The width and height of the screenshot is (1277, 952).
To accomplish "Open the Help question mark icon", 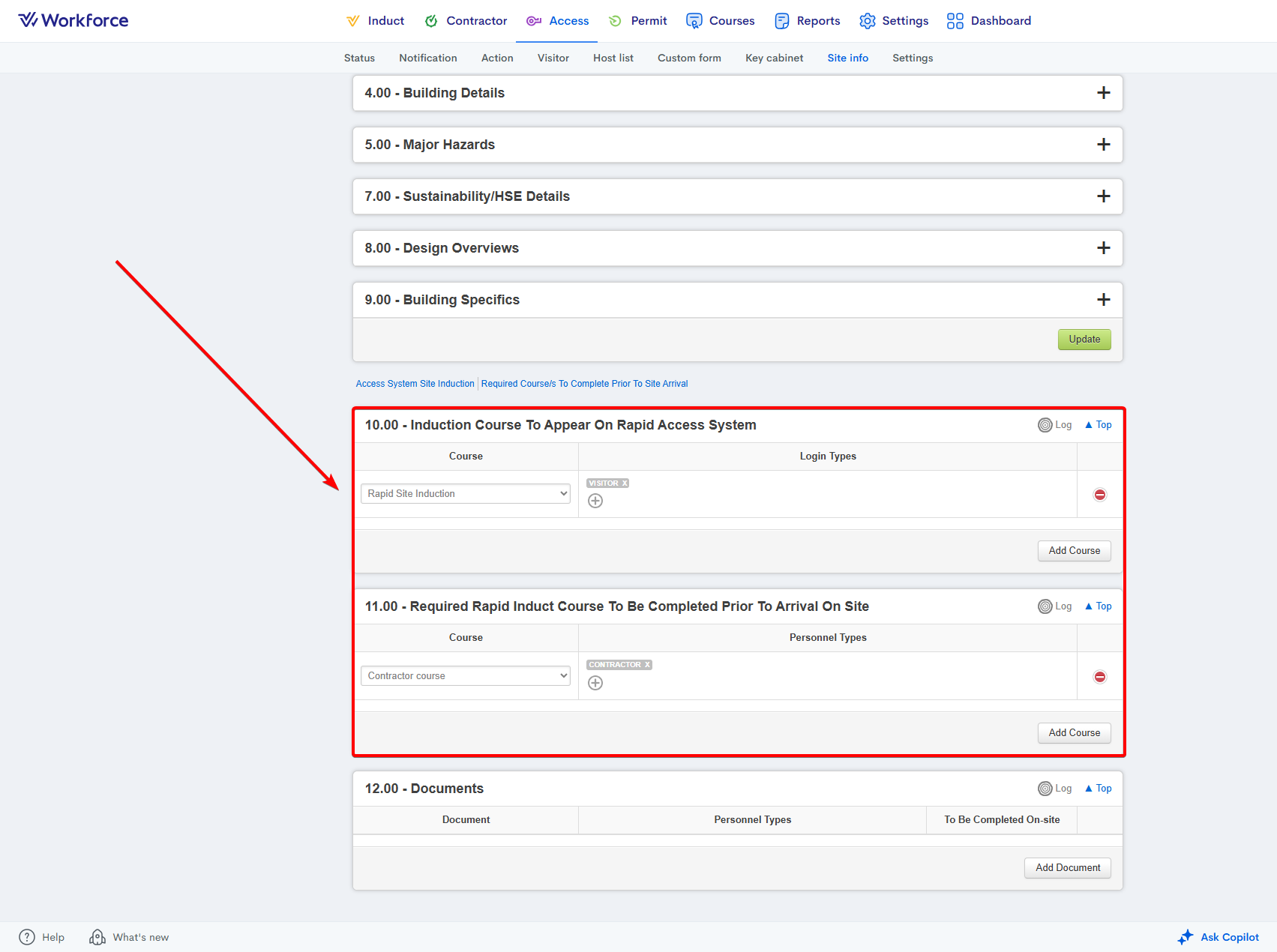I will click(27, 937).
